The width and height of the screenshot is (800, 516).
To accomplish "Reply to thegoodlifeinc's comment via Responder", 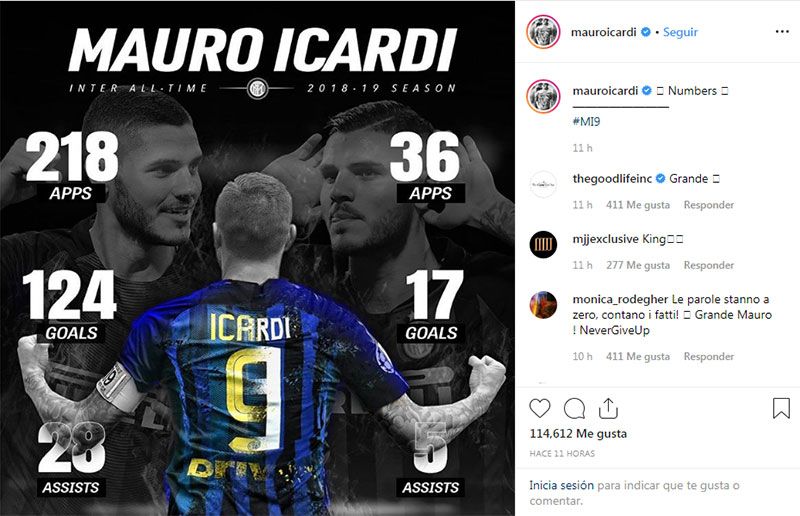I will coord(709,205).
